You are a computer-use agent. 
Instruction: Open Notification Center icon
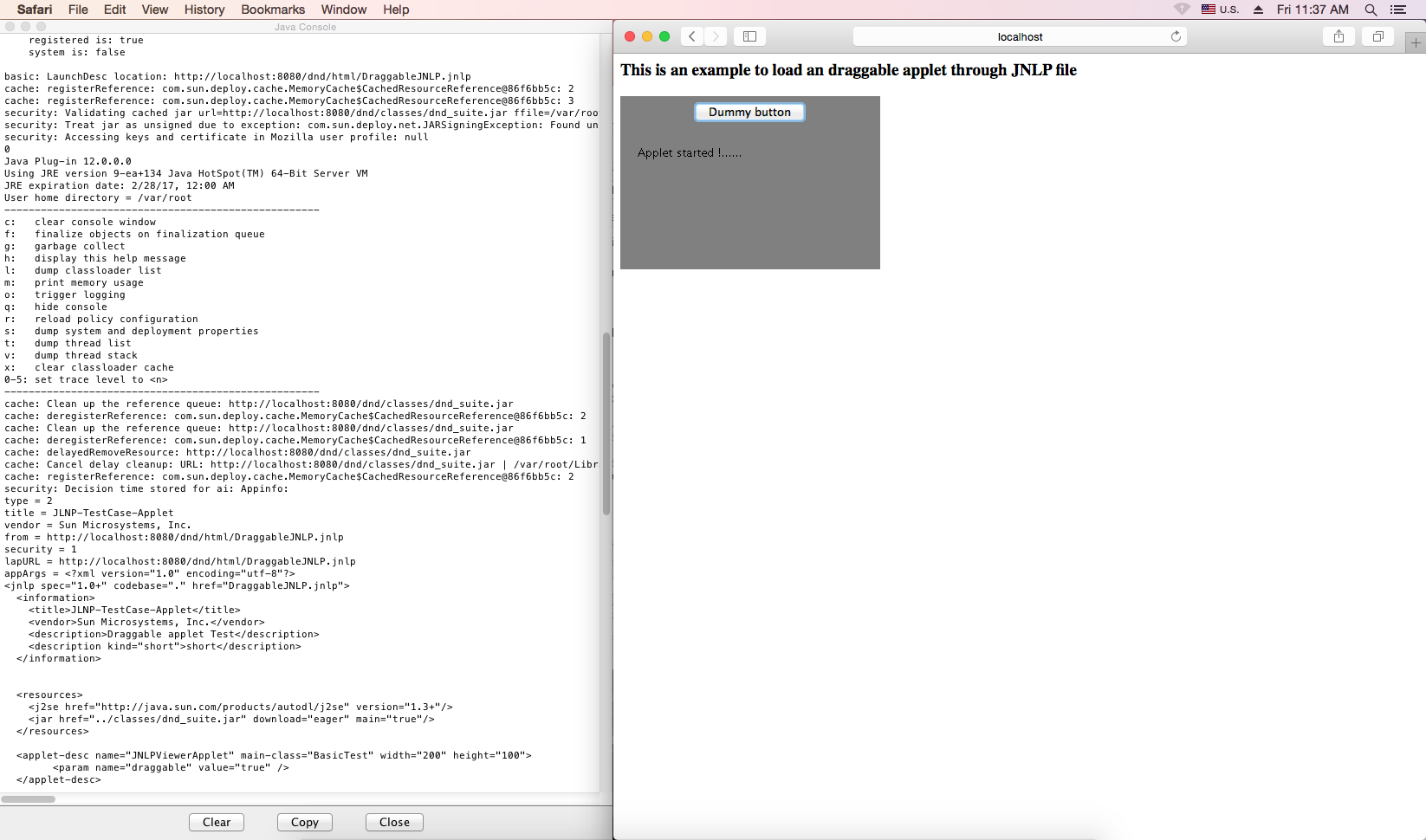[1398, 10]
